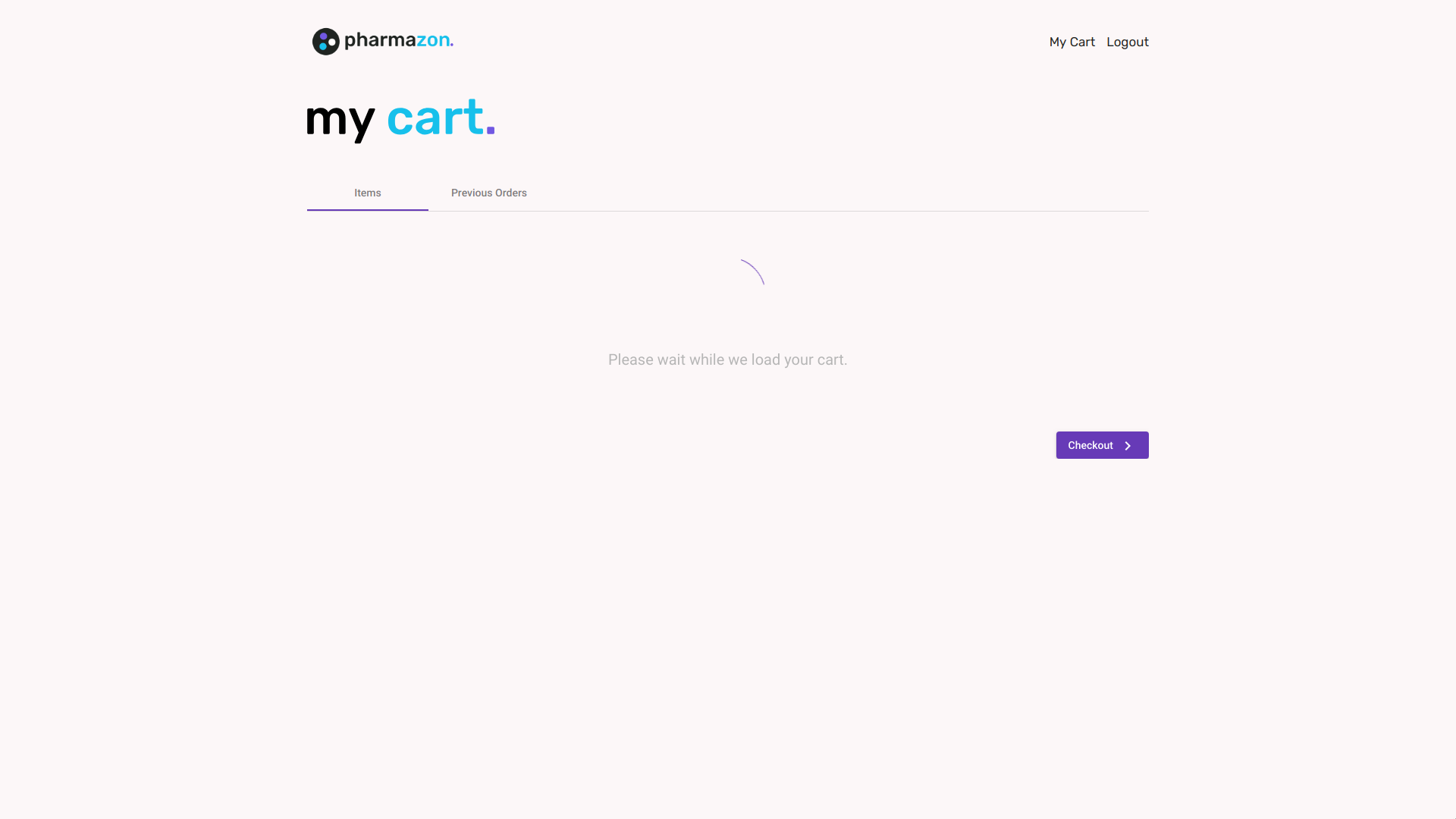
Task: Log out using the Logout link
Action: [1127, 42]
